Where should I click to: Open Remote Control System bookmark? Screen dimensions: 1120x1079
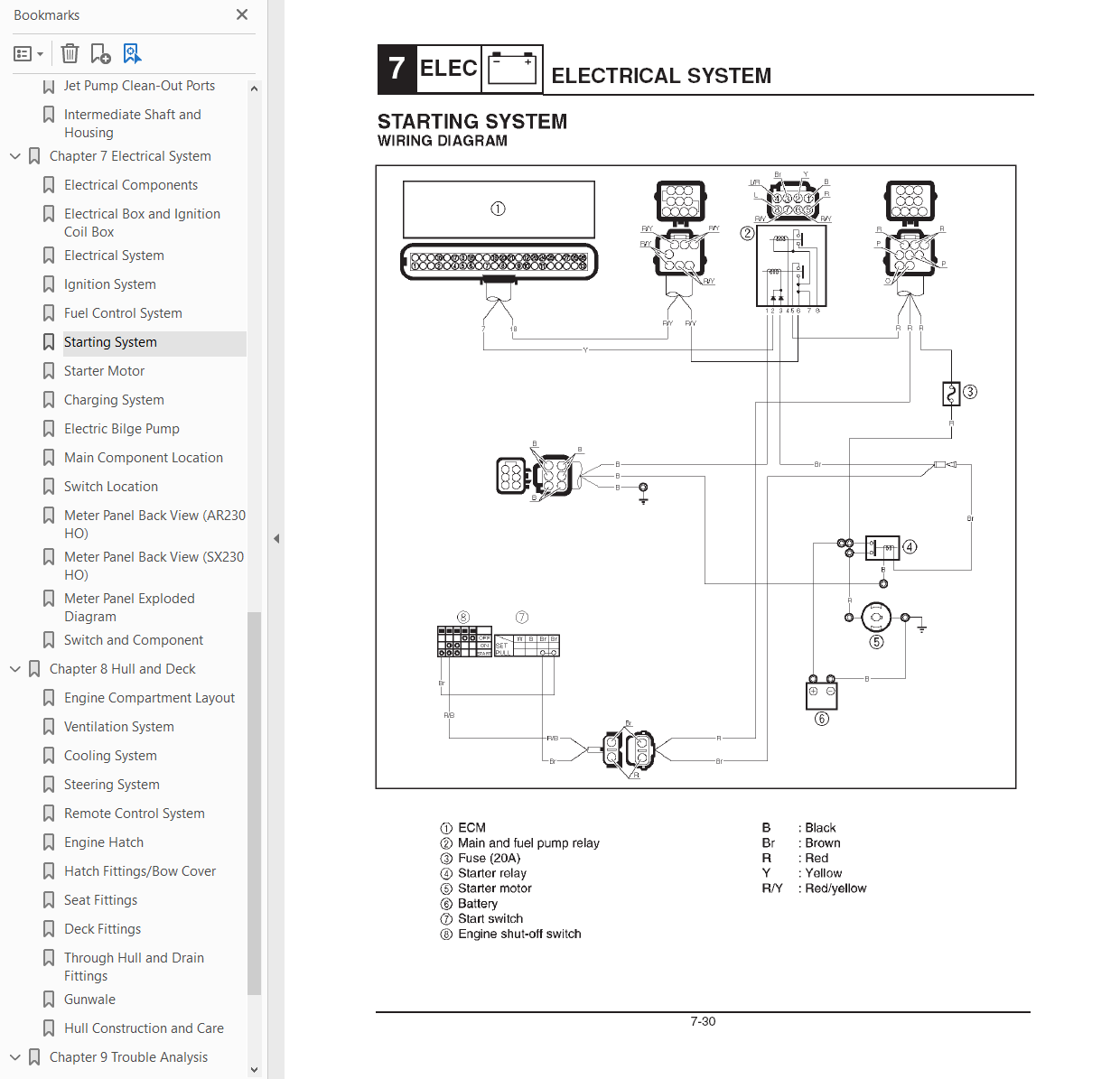pos(135,814)
